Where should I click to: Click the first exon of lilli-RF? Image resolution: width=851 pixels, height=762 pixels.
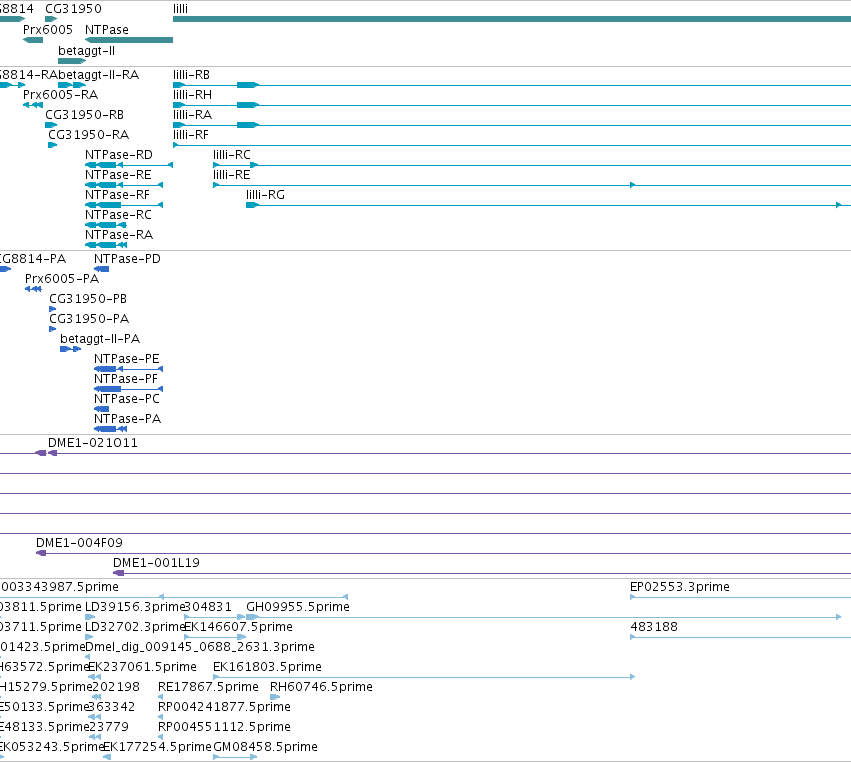pyautogui.click(x=176, y=145)
